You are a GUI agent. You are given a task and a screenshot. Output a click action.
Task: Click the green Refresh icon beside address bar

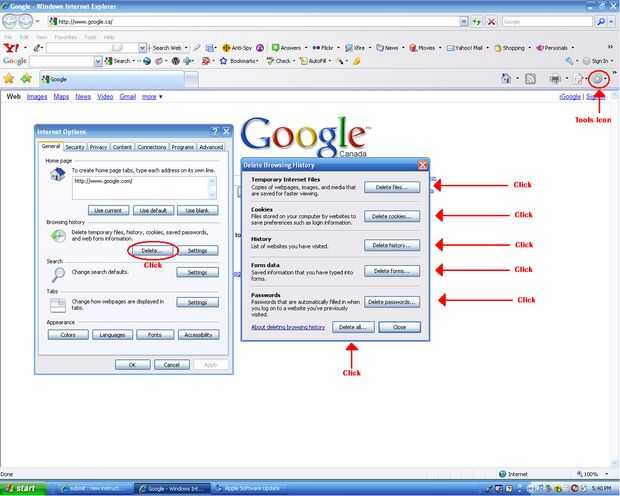477,21
